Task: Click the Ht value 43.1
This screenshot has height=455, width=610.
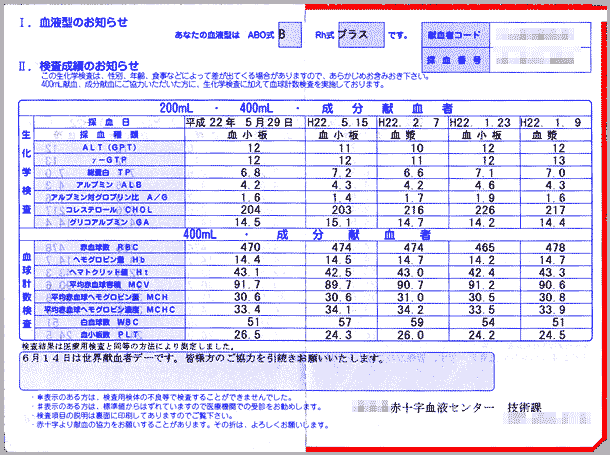Action: 247,272
